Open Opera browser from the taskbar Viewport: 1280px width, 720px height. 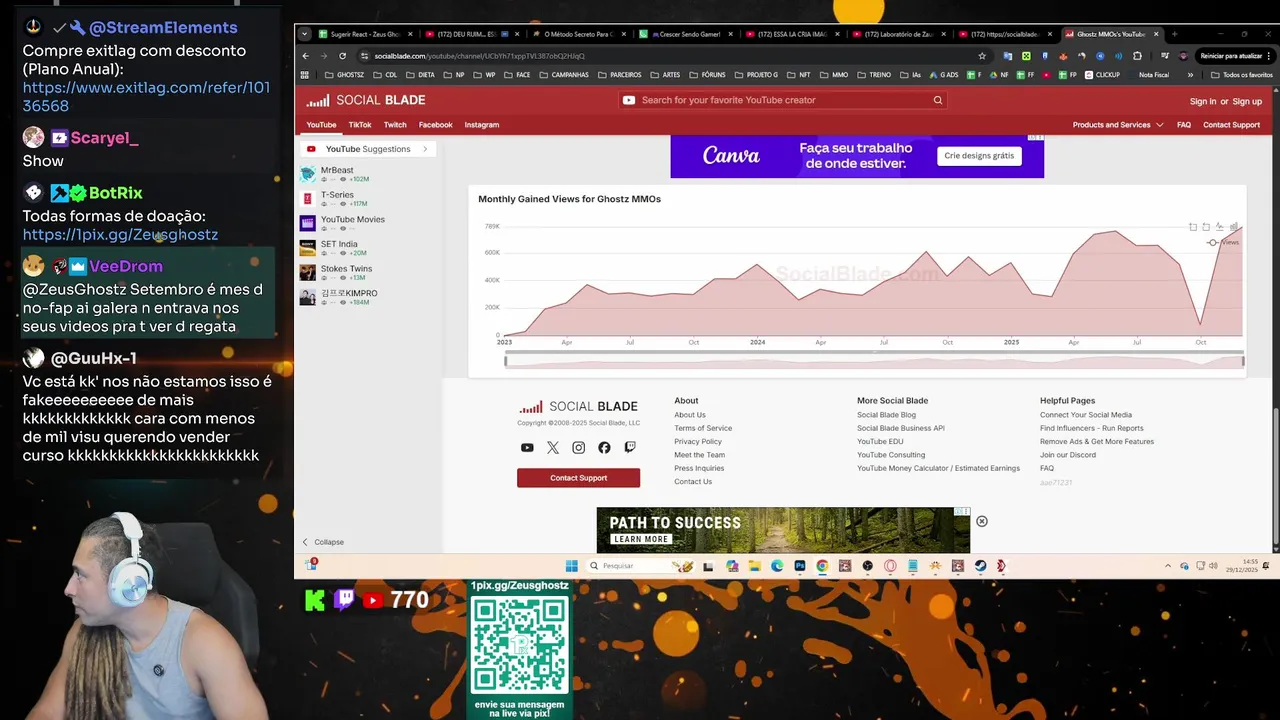tap(890, 566)
